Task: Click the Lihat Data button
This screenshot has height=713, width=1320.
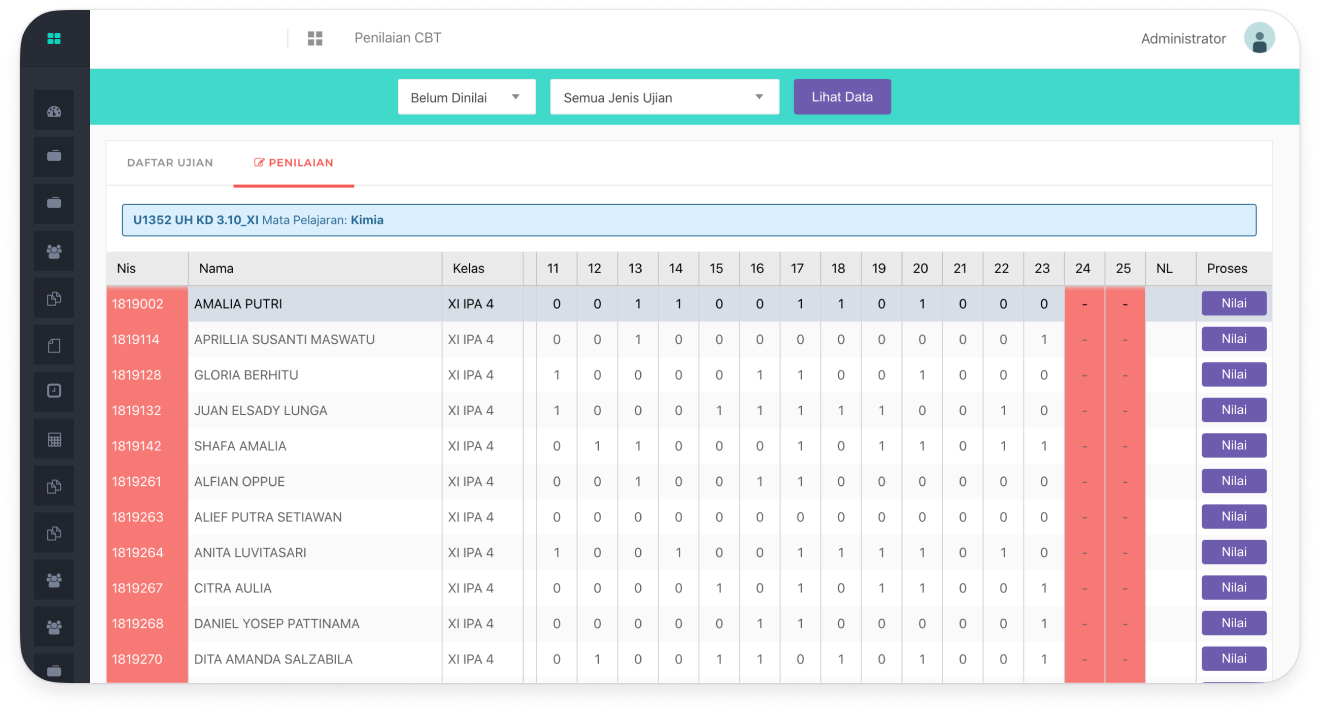Action: [x=842, y=96]
